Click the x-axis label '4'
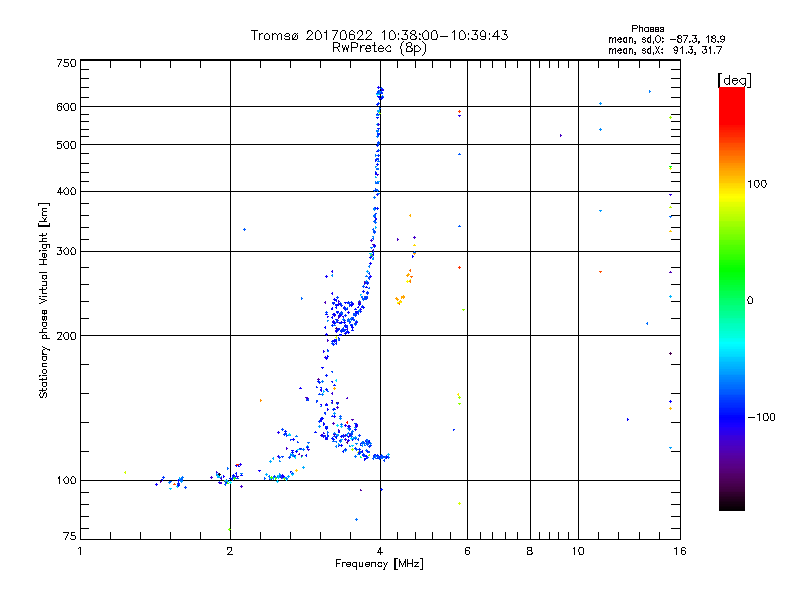Image resolution: width=800 pixels, height=600 pixels. (x=380, y=551)
